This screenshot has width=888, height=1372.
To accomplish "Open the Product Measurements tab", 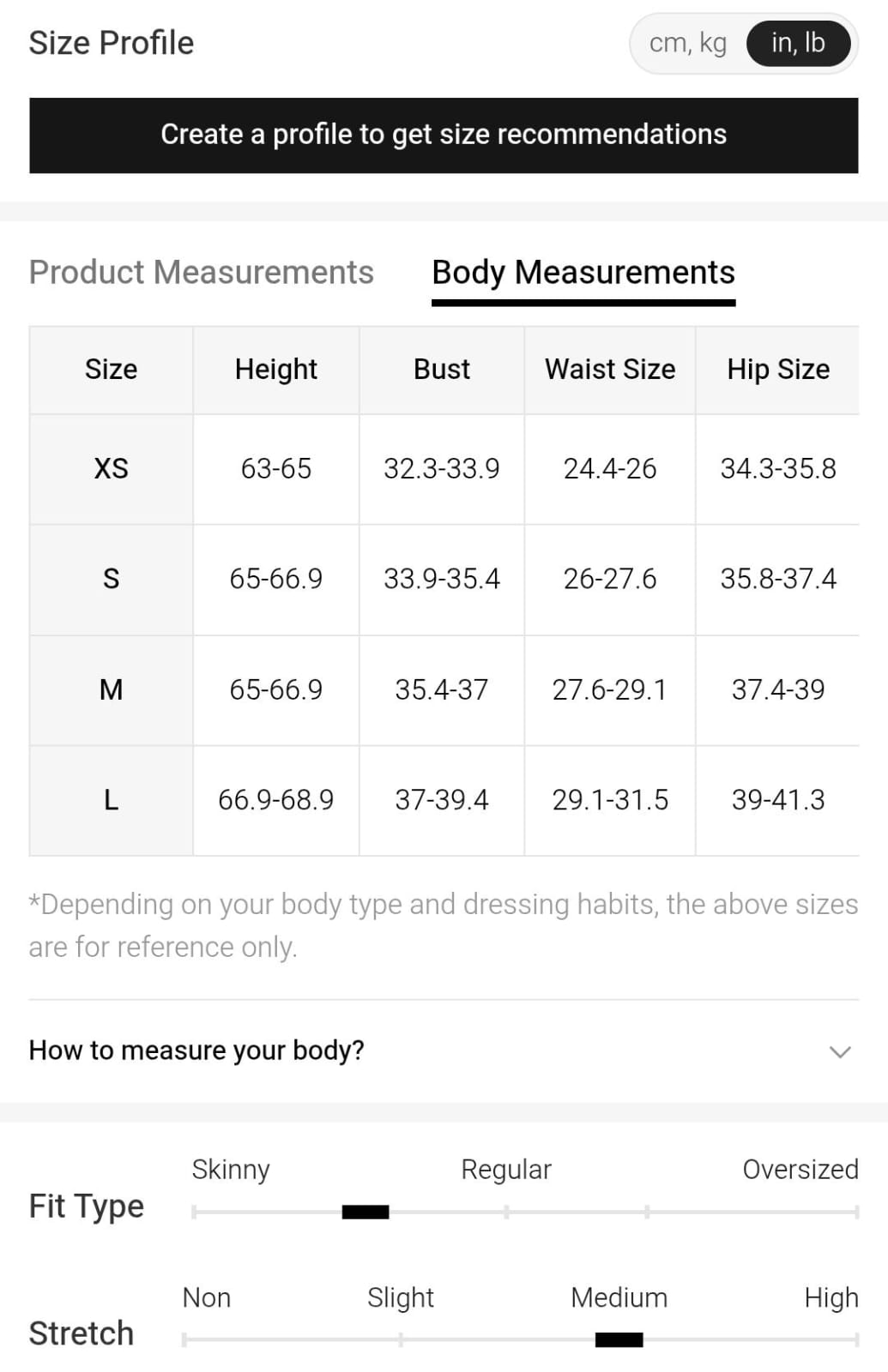I will 202,273.
